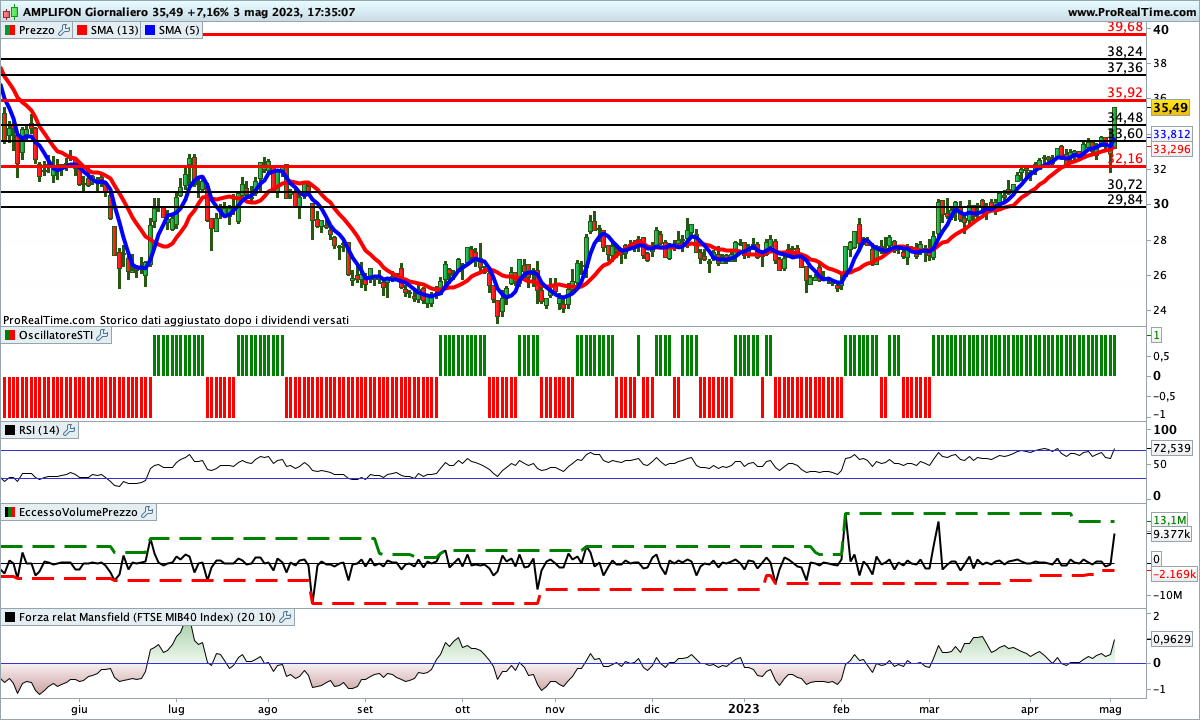Click the Prezzo green-red color swatch
Viewport: 1200px width, 720px height.
coord(9,30)
